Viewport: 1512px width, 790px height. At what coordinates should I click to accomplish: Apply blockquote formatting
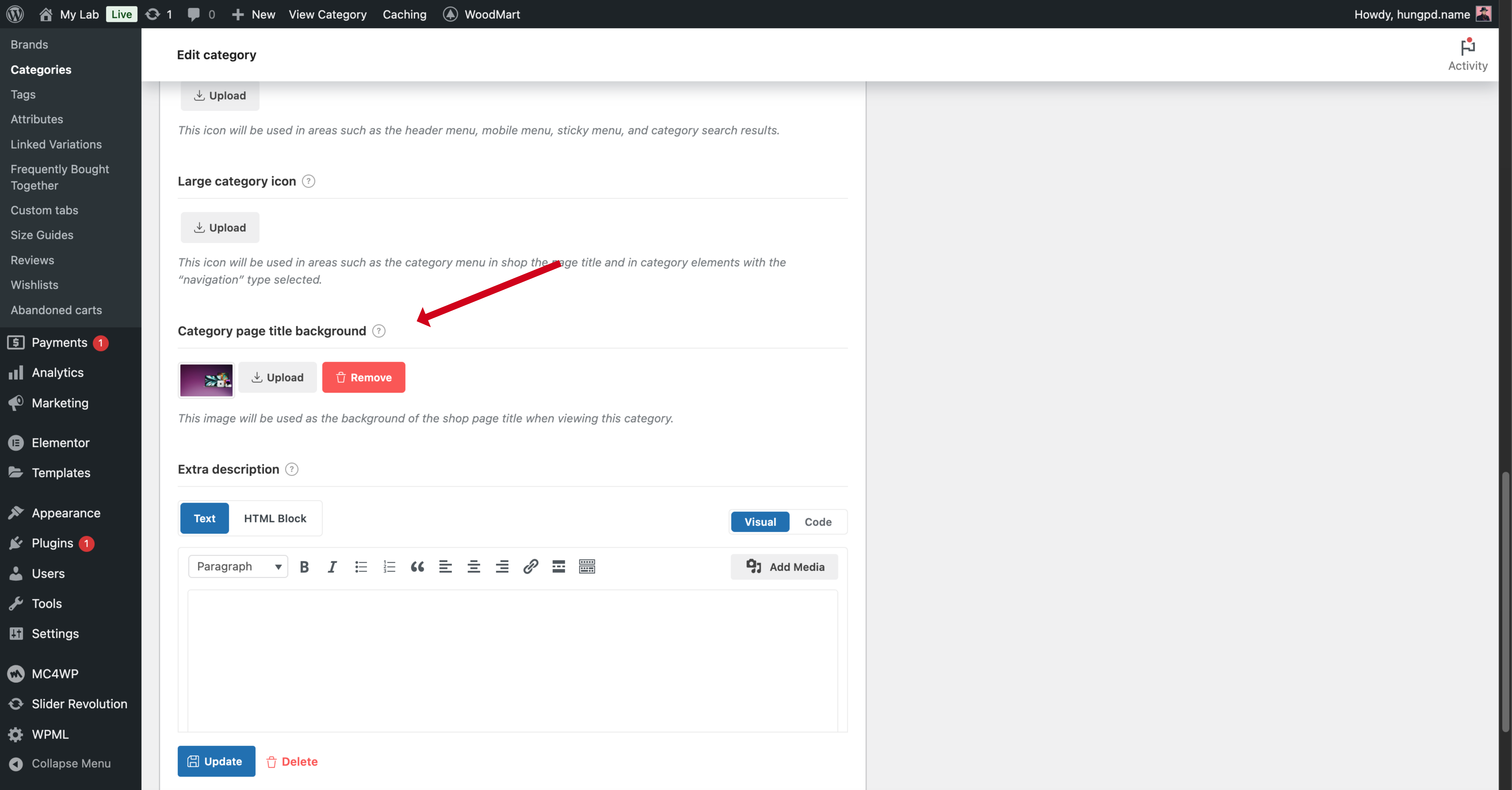417,567
